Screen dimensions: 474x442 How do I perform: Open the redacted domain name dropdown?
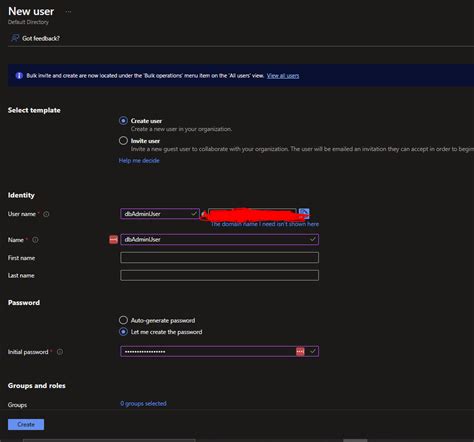(x=252, y=214)
